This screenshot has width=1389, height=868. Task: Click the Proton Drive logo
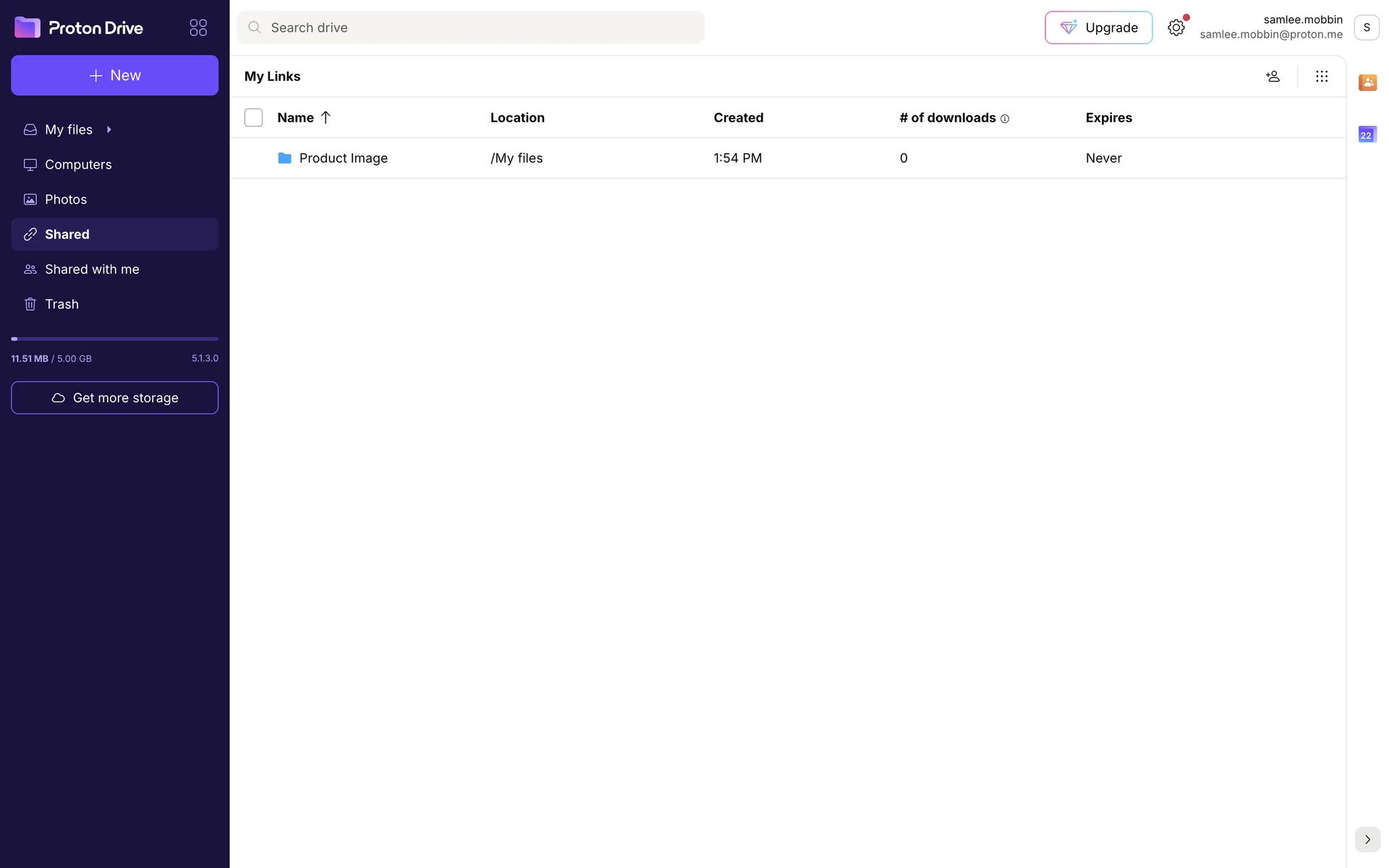tap(79, 27)
